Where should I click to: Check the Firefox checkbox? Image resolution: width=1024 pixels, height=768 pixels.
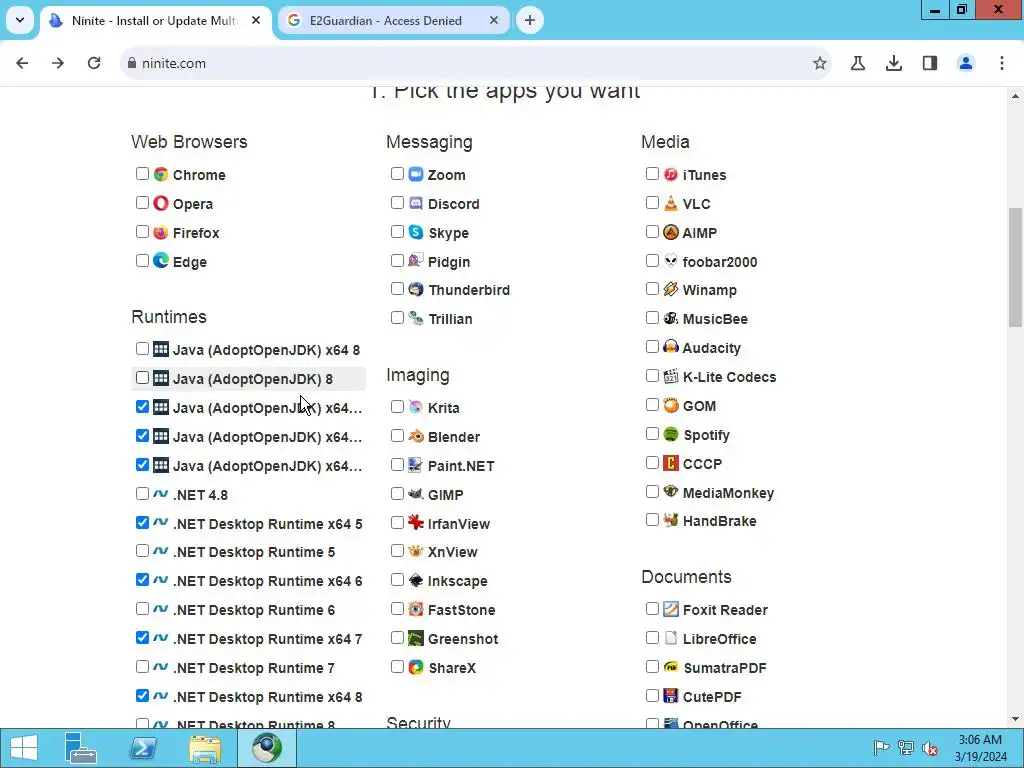(142, 232)
